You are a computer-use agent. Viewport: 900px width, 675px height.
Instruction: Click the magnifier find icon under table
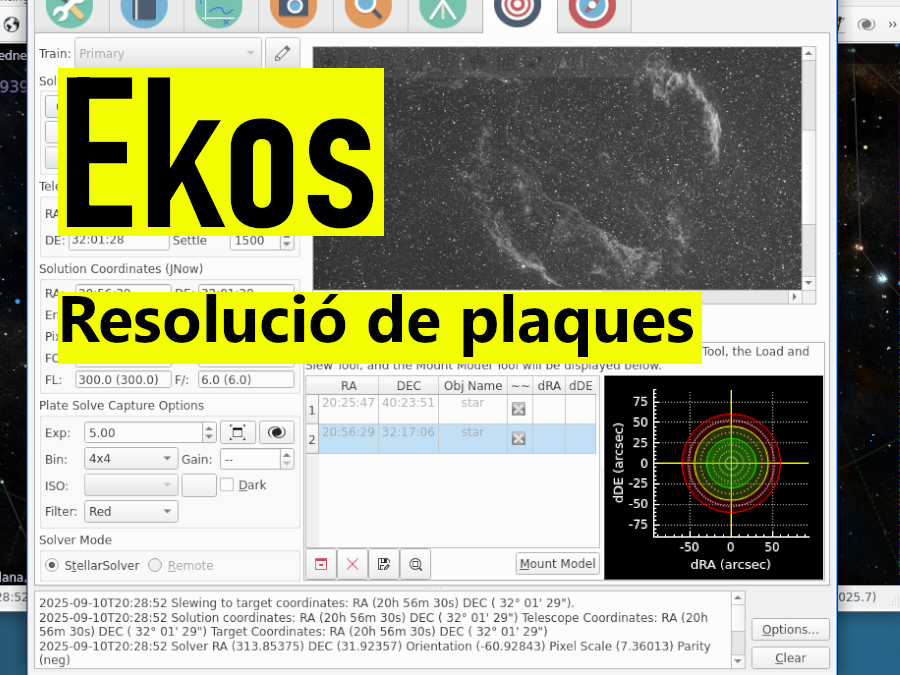pos(416,564)
